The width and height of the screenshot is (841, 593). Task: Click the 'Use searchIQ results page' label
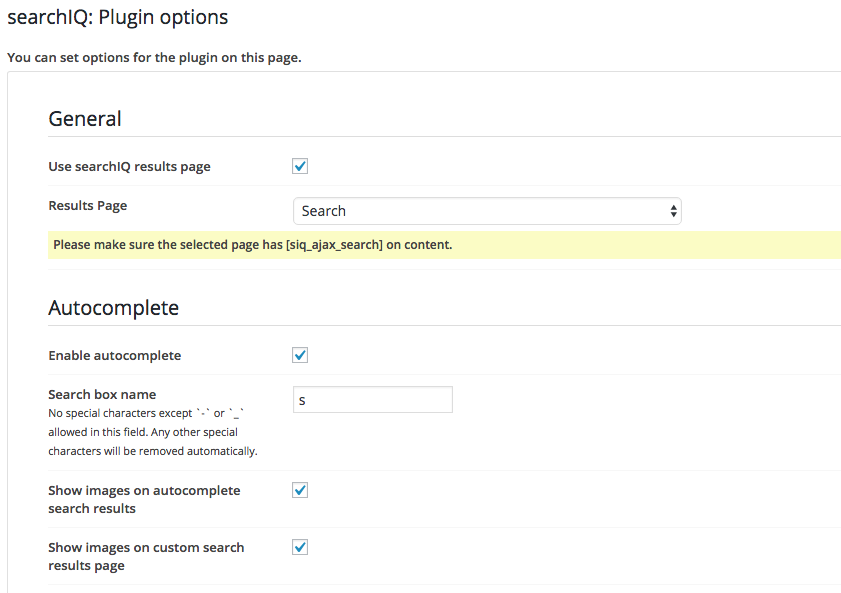pyautogui.click(x=129, y=167)
